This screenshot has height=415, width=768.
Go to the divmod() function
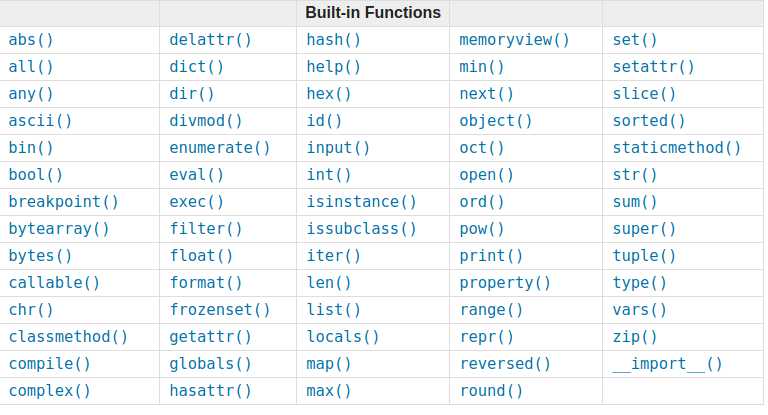pos(206,121)
